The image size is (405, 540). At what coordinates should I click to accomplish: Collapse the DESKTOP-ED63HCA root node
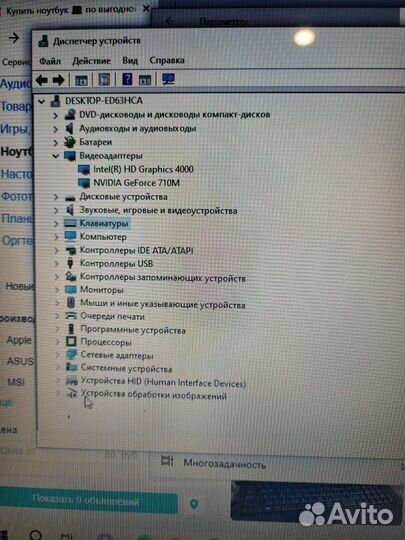click(41, 102)
